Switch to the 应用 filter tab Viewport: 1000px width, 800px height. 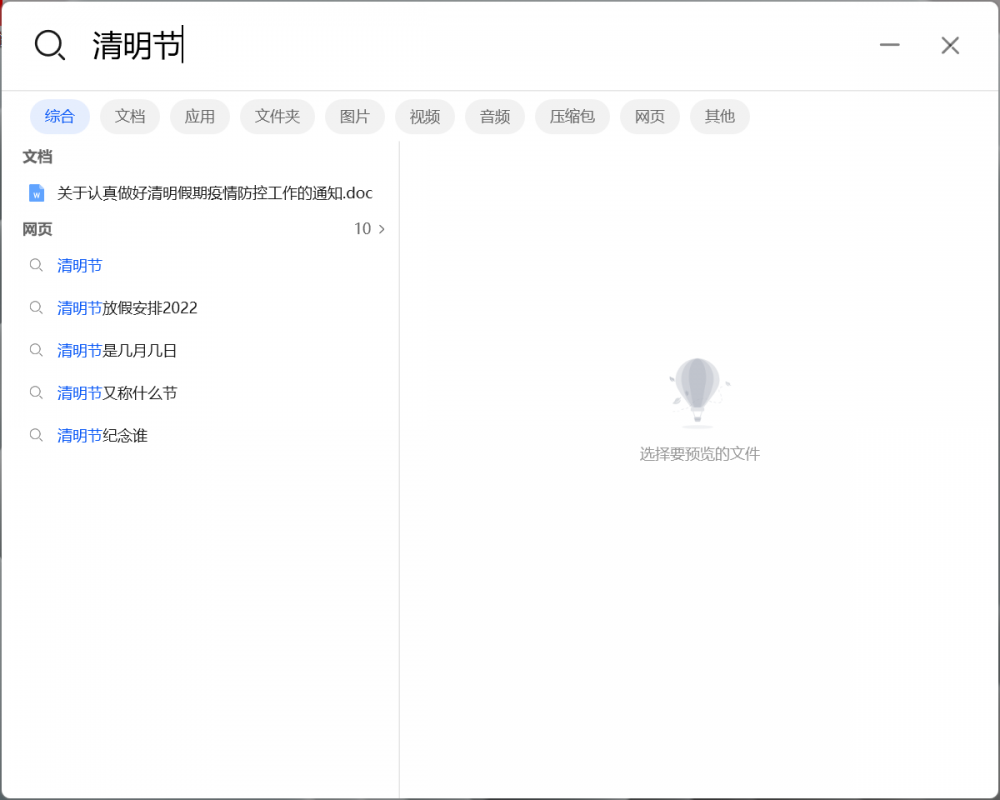pos(200,117)
